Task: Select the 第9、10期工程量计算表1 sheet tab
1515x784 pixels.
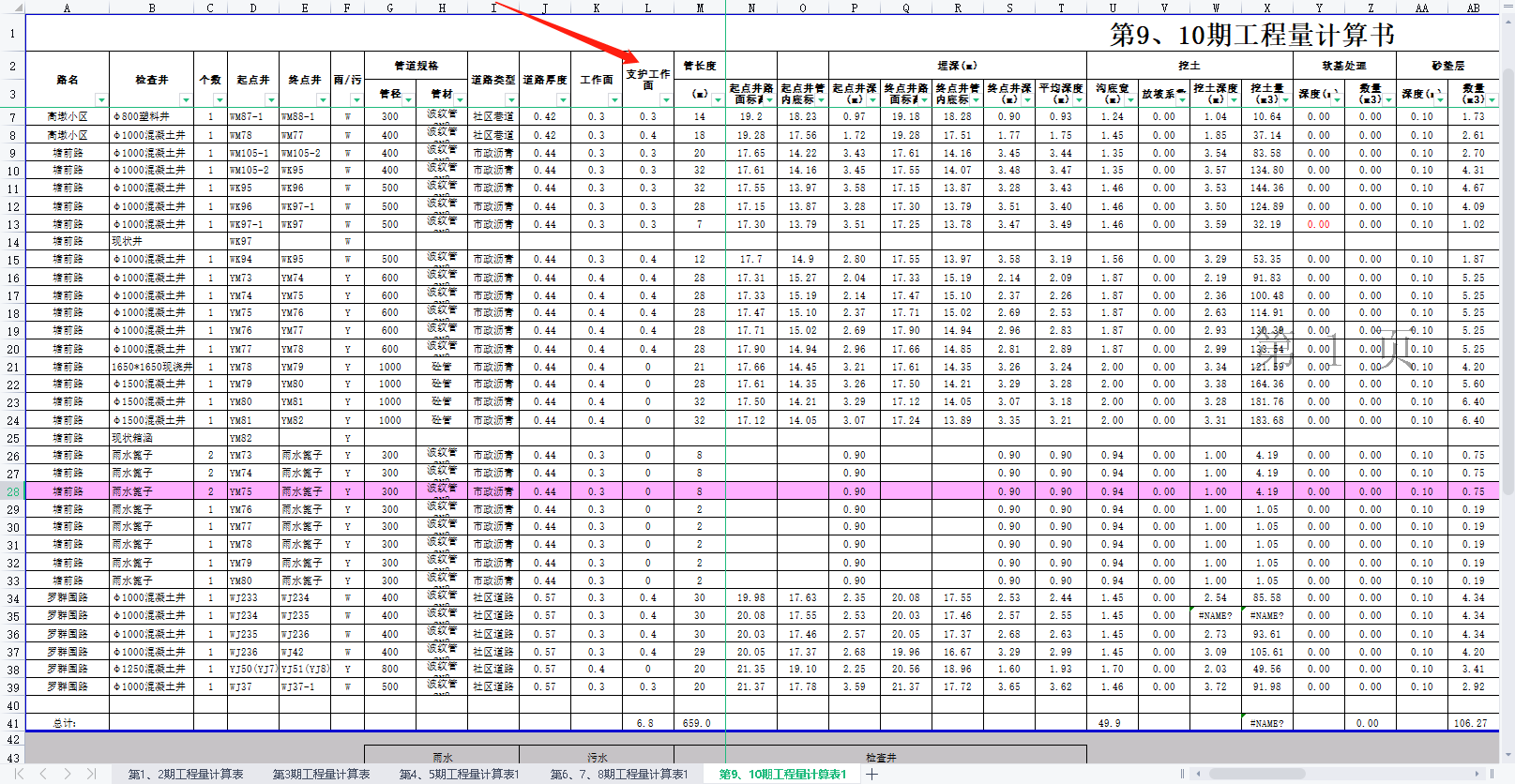Action: coord(783,774)
